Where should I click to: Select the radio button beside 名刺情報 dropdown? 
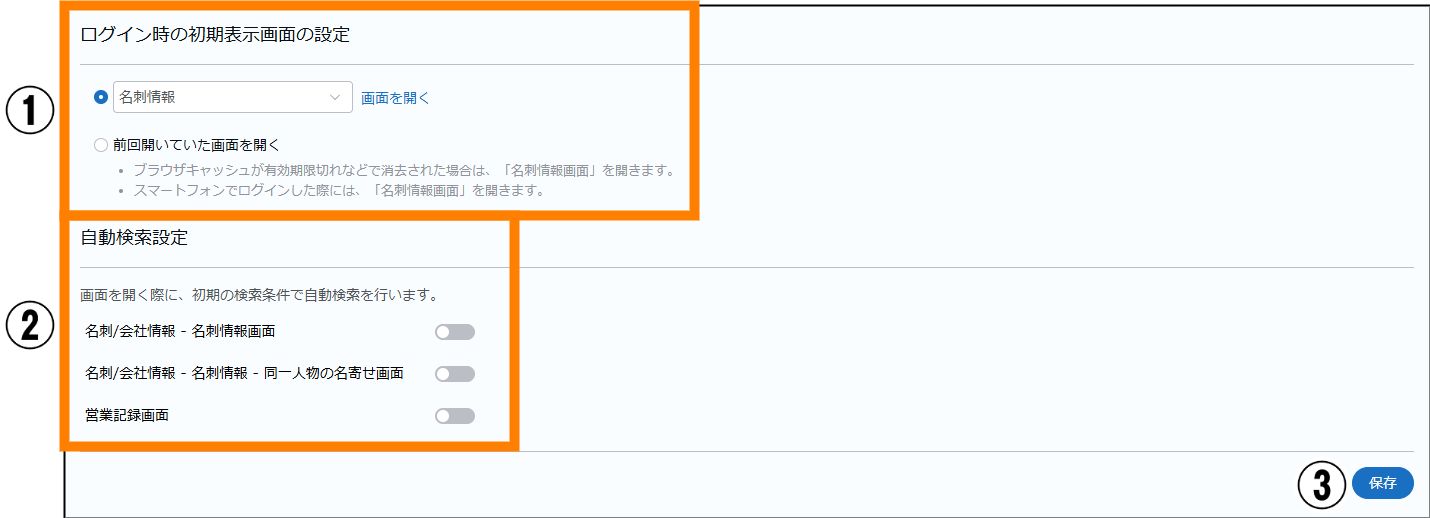click(x=100, y=97)
